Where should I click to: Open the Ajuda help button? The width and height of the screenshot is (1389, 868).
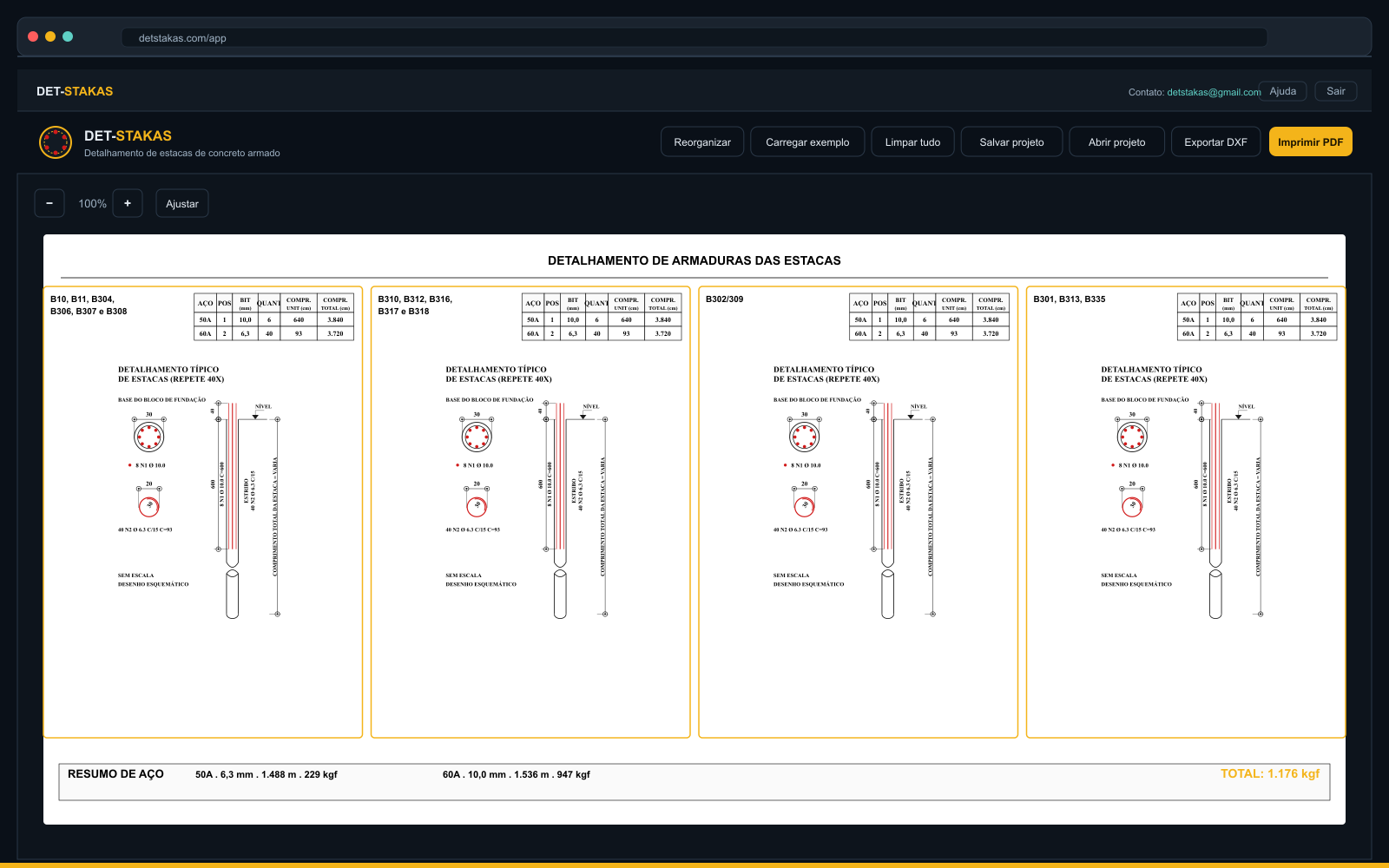1282,91
